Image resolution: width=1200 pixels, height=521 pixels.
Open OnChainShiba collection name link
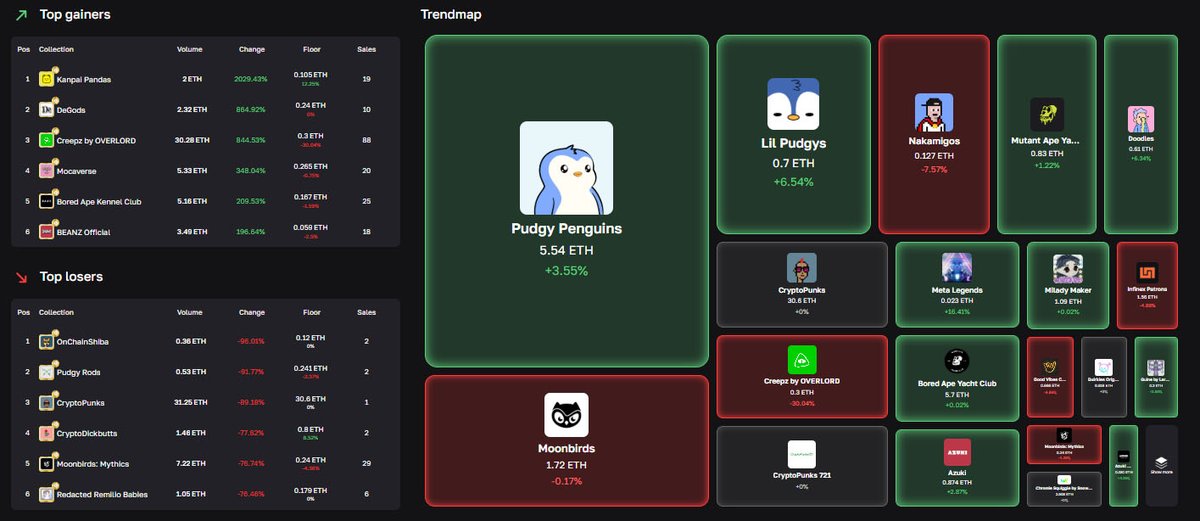pos(84,342)
